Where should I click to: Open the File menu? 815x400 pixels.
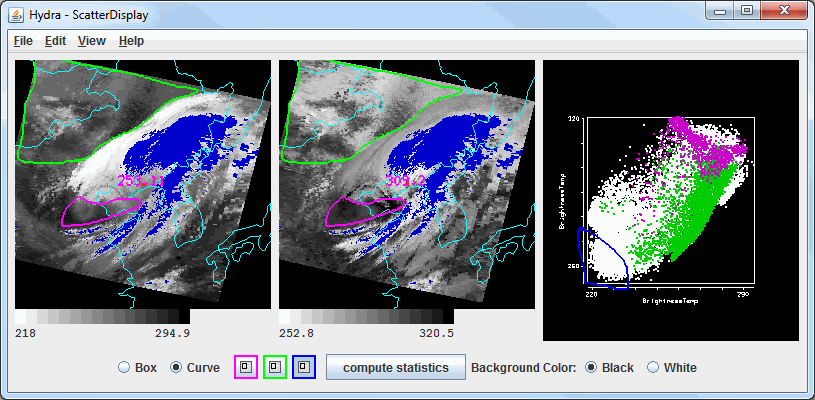tap(23, 41)
